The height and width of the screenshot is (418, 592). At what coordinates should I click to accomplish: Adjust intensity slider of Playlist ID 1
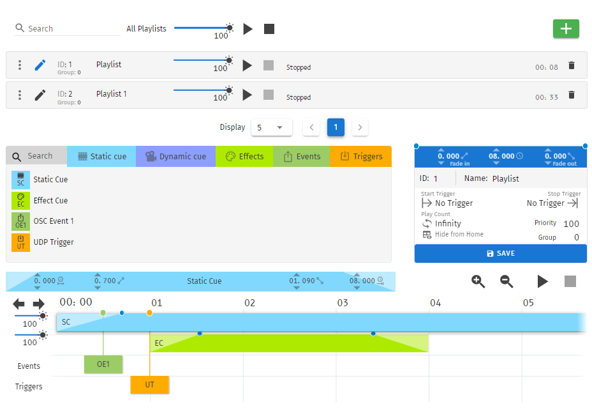click(203, 60)
